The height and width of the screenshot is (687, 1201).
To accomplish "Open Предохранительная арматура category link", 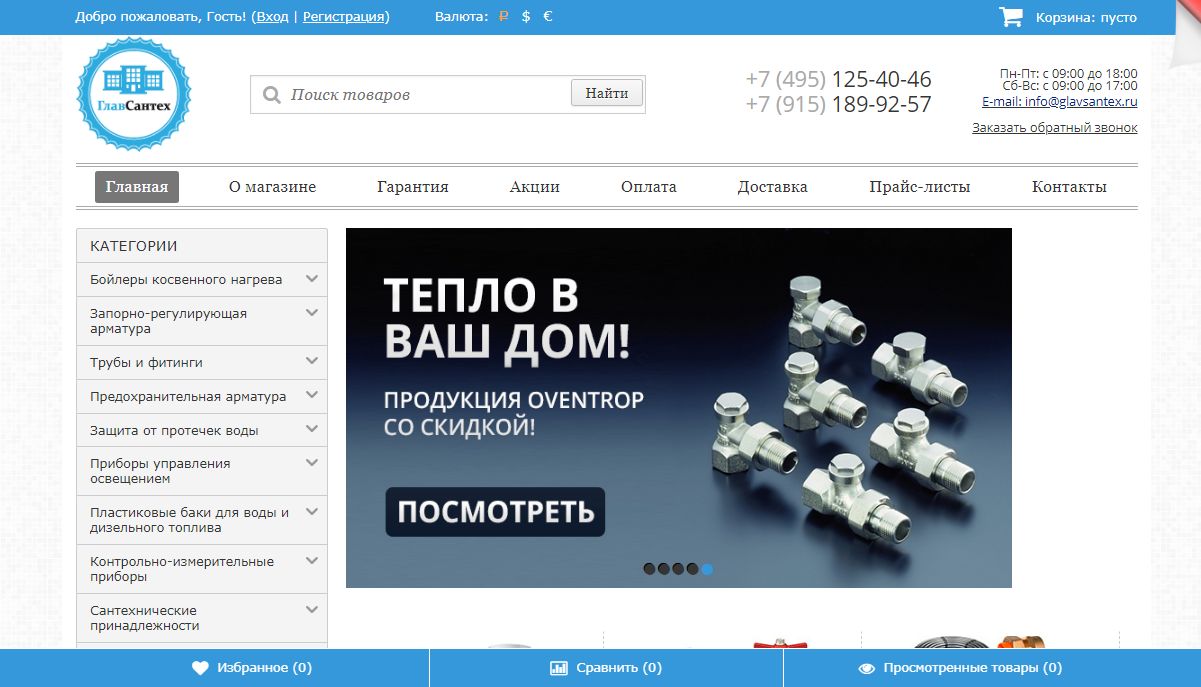I will pyautogui.click(x=188, y=397).
